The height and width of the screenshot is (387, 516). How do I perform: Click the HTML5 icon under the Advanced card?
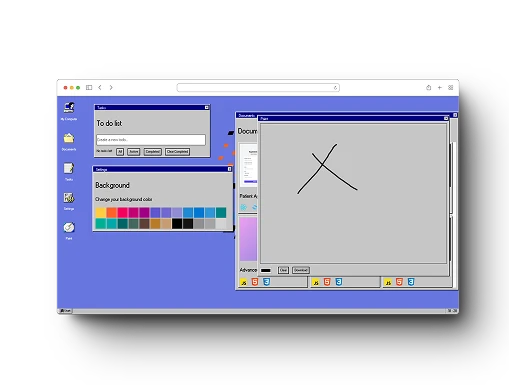click(x=255, y=282)
